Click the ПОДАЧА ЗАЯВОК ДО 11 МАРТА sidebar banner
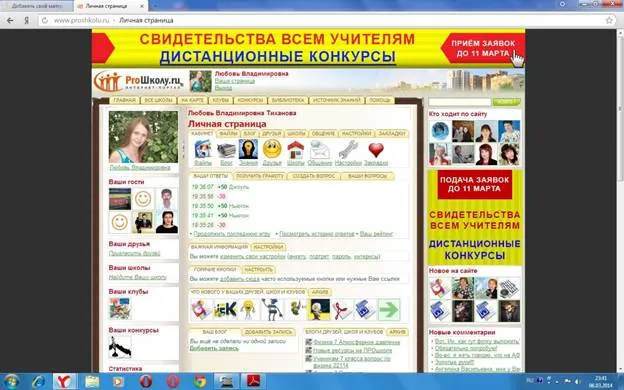 click(474, 185)
